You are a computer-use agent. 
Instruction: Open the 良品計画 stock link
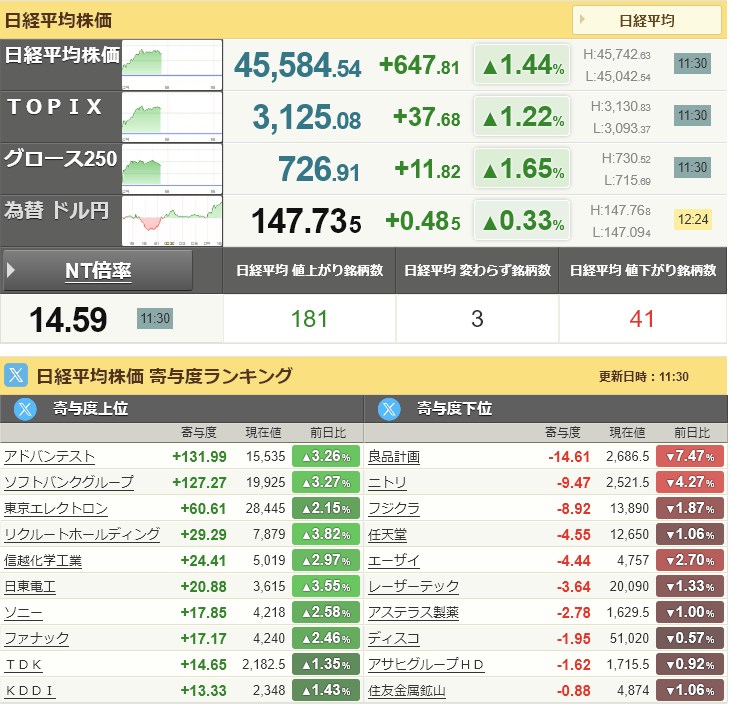point(394,456)
